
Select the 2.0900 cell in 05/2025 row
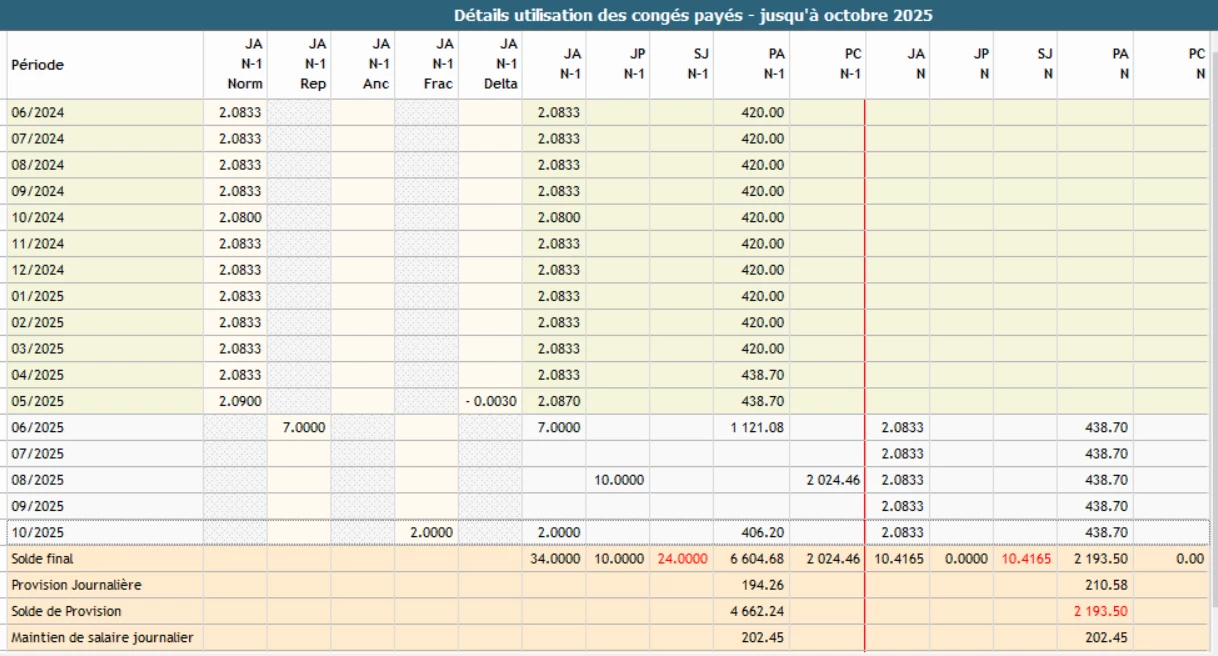pyautogui.click(x=235, y=401)
